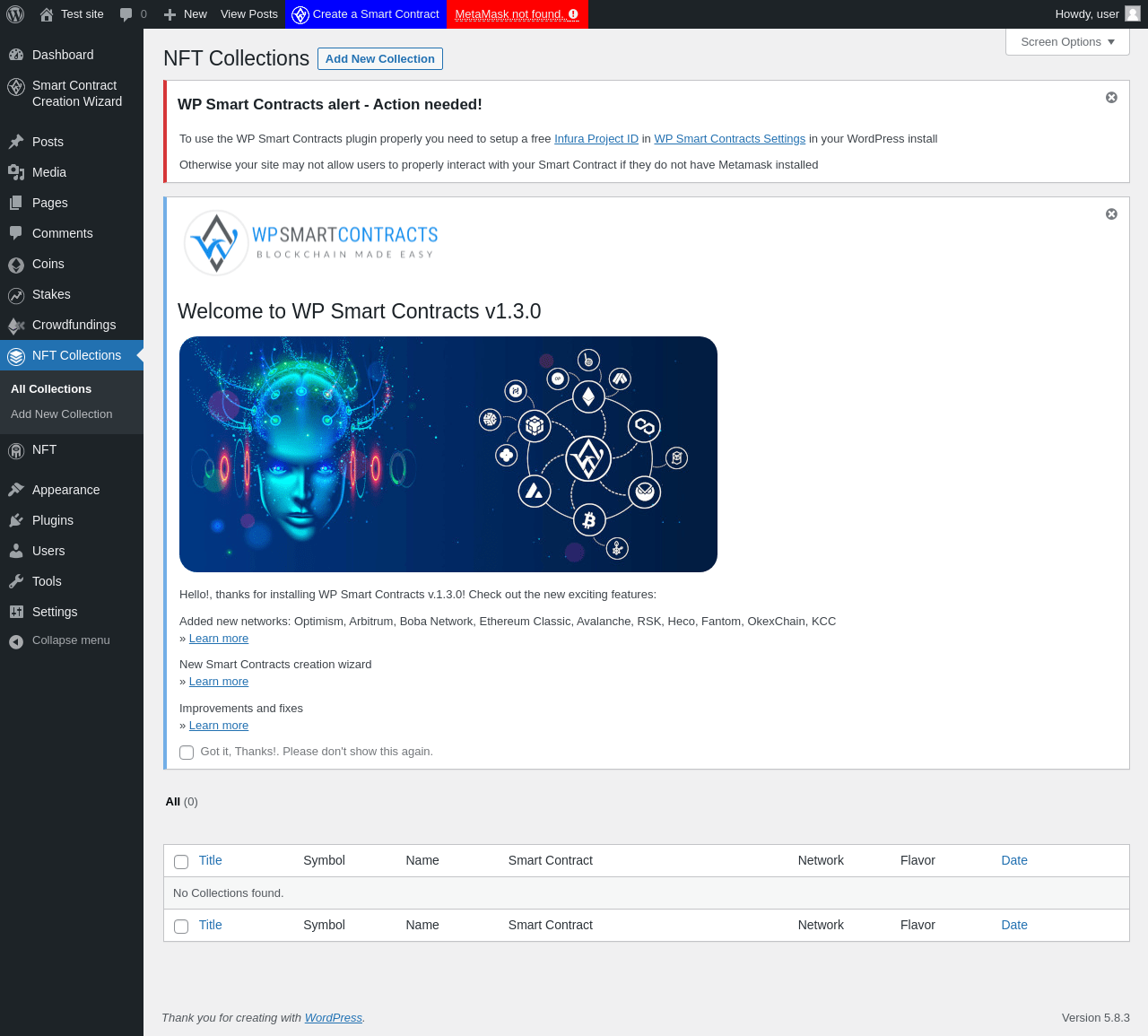The height and width of the screenshot is (1036, 1148).
Task: Toggle select-all checkbox in table footer
Action: coord(181,927)
